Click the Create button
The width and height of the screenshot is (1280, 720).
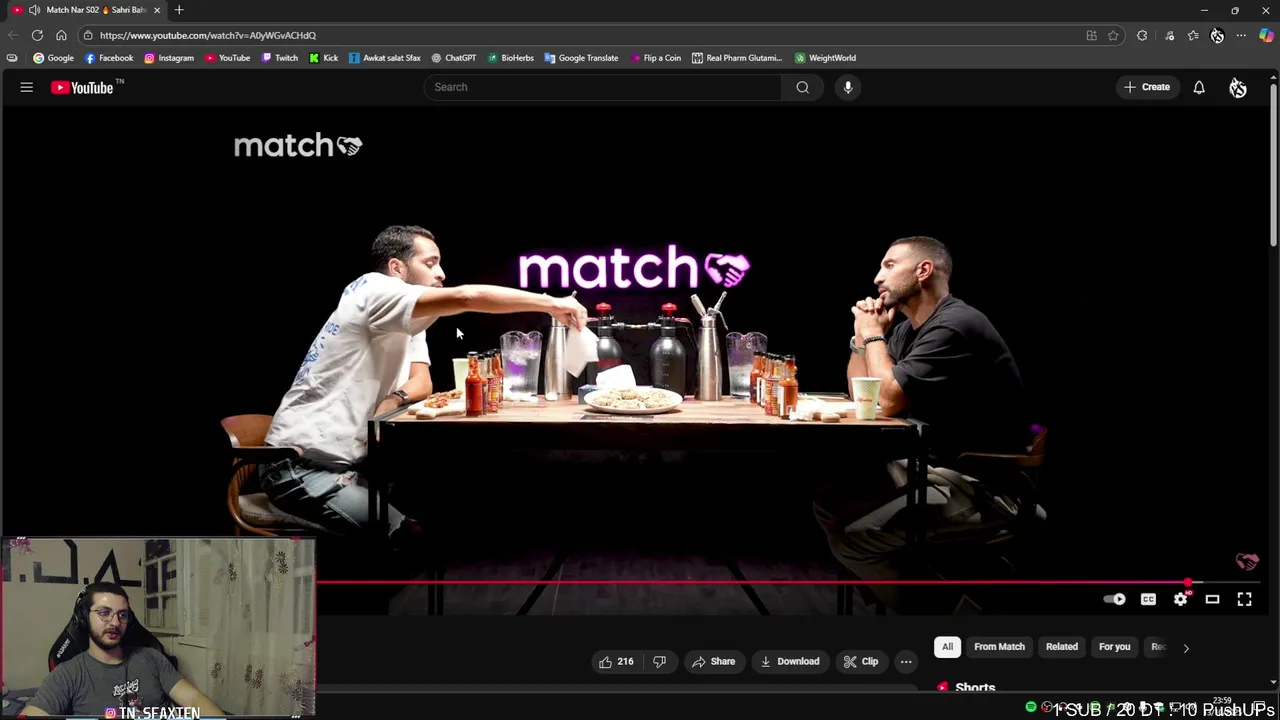click(x=1147, y=87)
